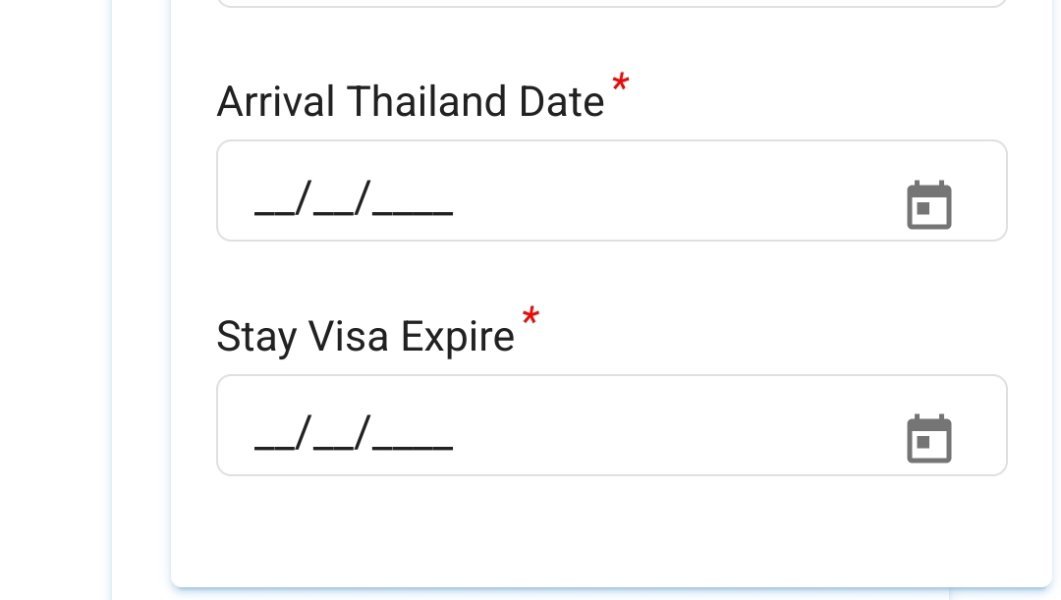Screen dimensions: 1061x600
Task: Focus the partially visible field at top
Action: (611, 4)
